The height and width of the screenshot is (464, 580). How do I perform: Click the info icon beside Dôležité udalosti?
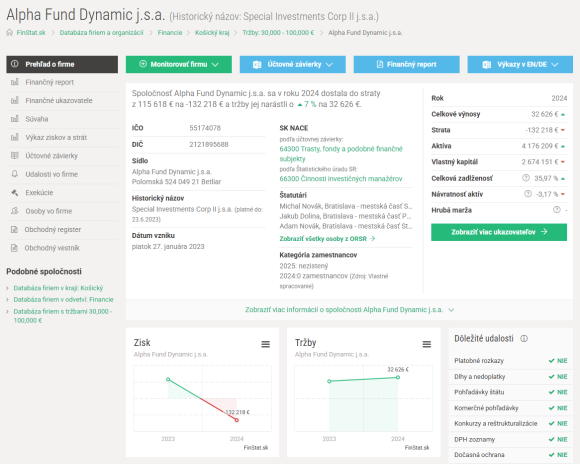[524, 339]
